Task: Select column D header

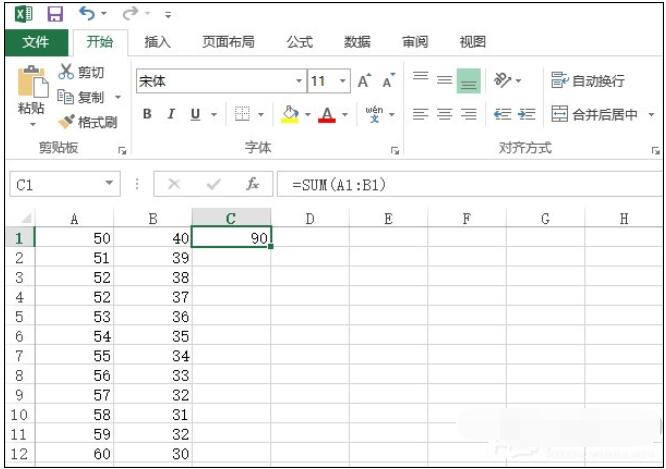Action: pos(310,218)
